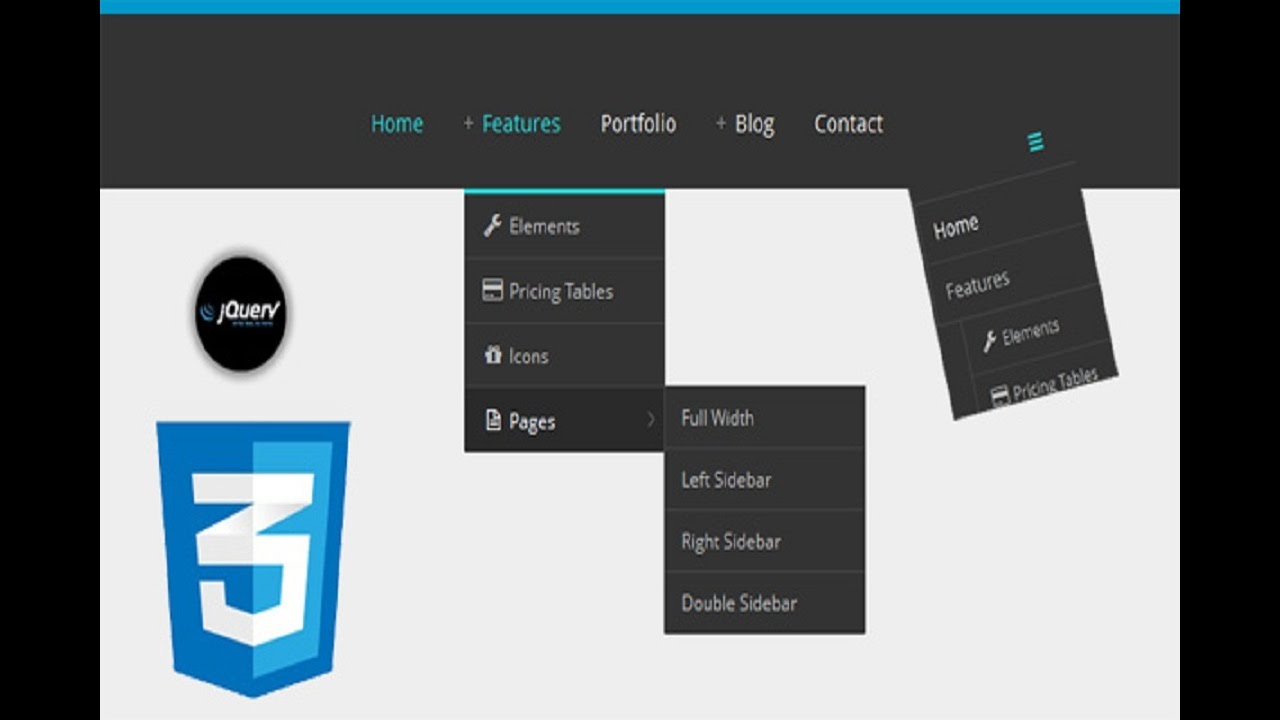This screenshot has height=720, width=1280.
Task: Expand the plus sign beside Features
Action: point(468,124)
